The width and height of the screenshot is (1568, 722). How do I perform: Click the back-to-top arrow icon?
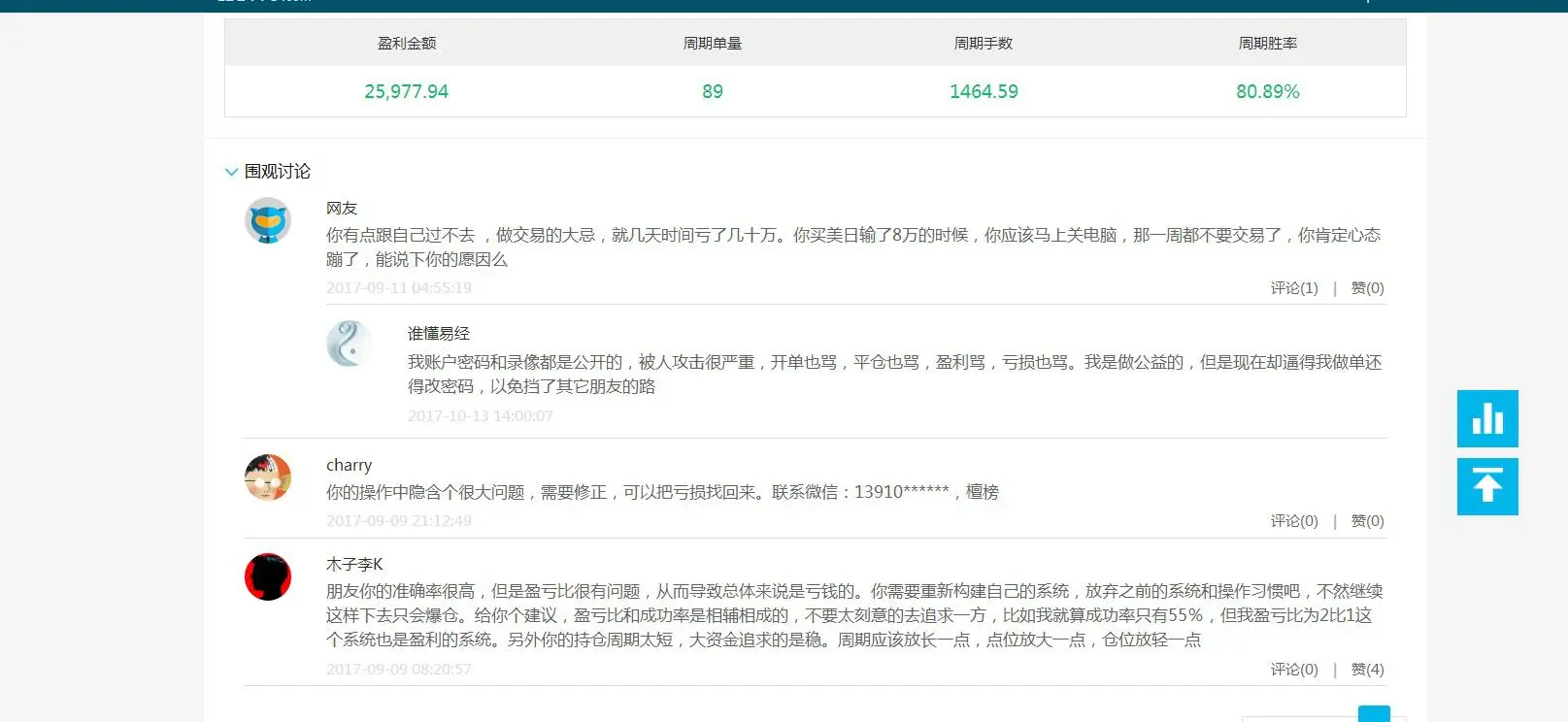coord(1487,486)
